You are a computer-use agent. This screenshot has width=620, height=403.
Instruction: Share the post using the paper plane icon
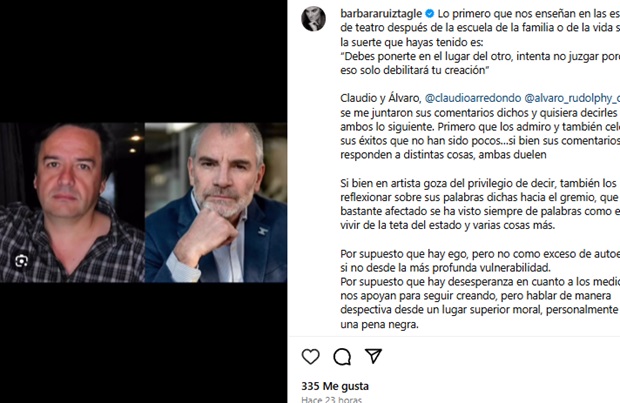tap(373, 356)
